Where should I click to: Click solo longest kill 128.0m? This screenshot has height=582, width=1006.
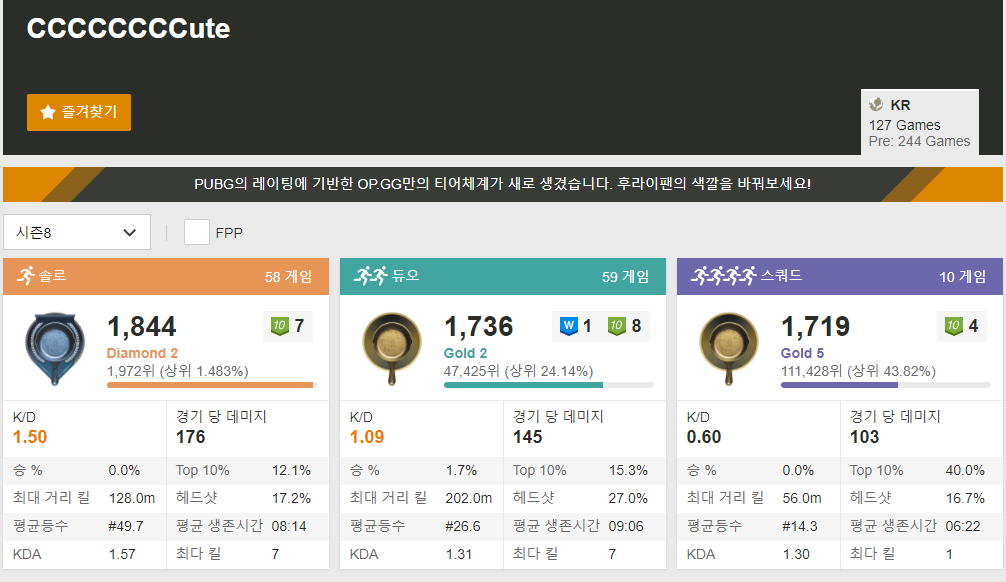[132, 498]
